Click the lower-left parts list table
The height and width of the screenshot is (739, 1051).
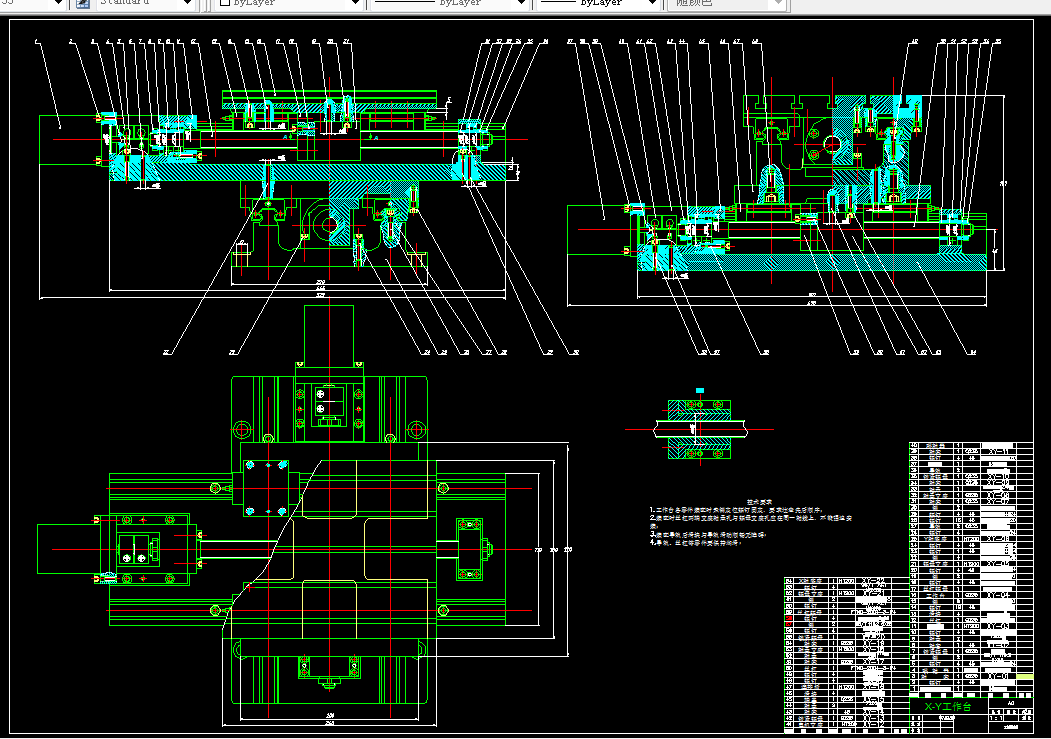click(847, 654)
